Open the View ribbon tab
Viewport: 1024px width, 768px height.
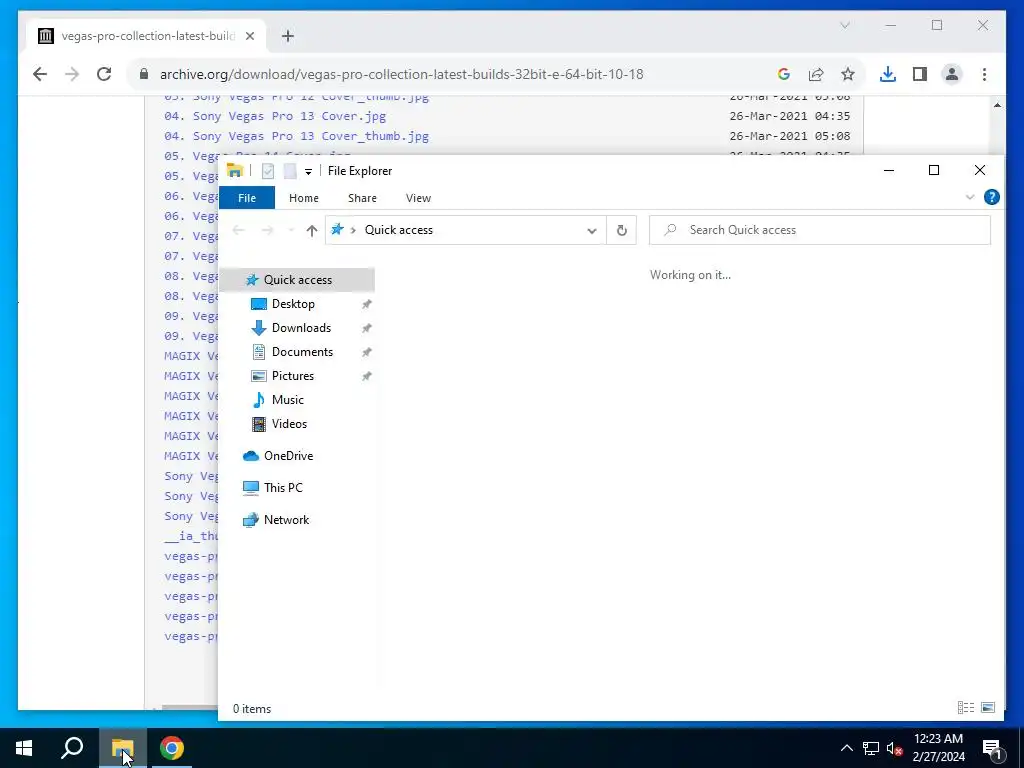click(x=418, y=198)
